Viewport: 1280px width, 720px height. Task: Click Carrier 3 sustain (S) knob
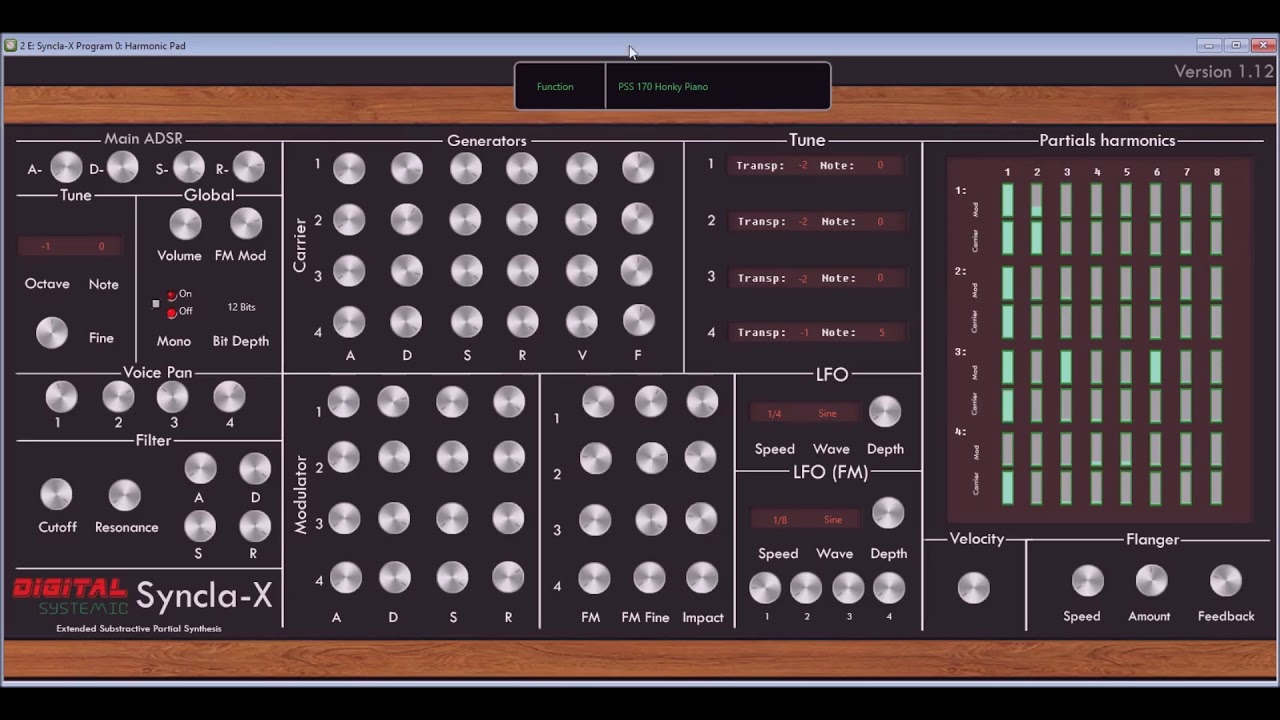pos(465,270)
